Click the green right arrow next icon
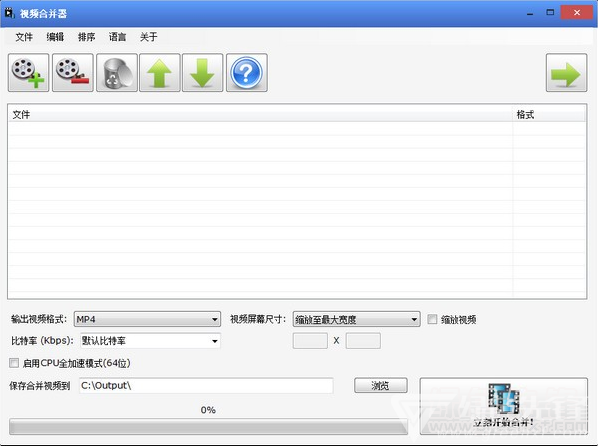The height and width of the screenshot is (447, 598). coord(566,72)
